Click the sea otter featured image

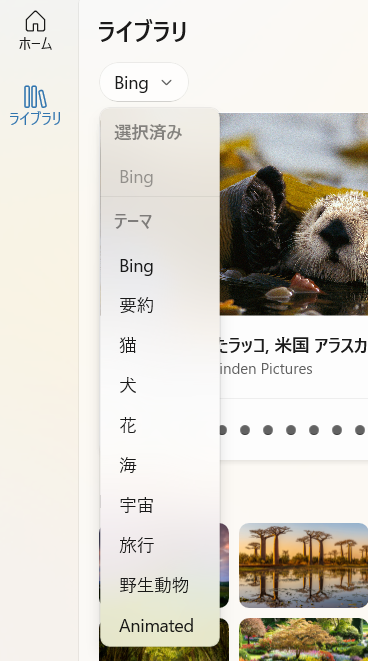[x=293, y=214]
